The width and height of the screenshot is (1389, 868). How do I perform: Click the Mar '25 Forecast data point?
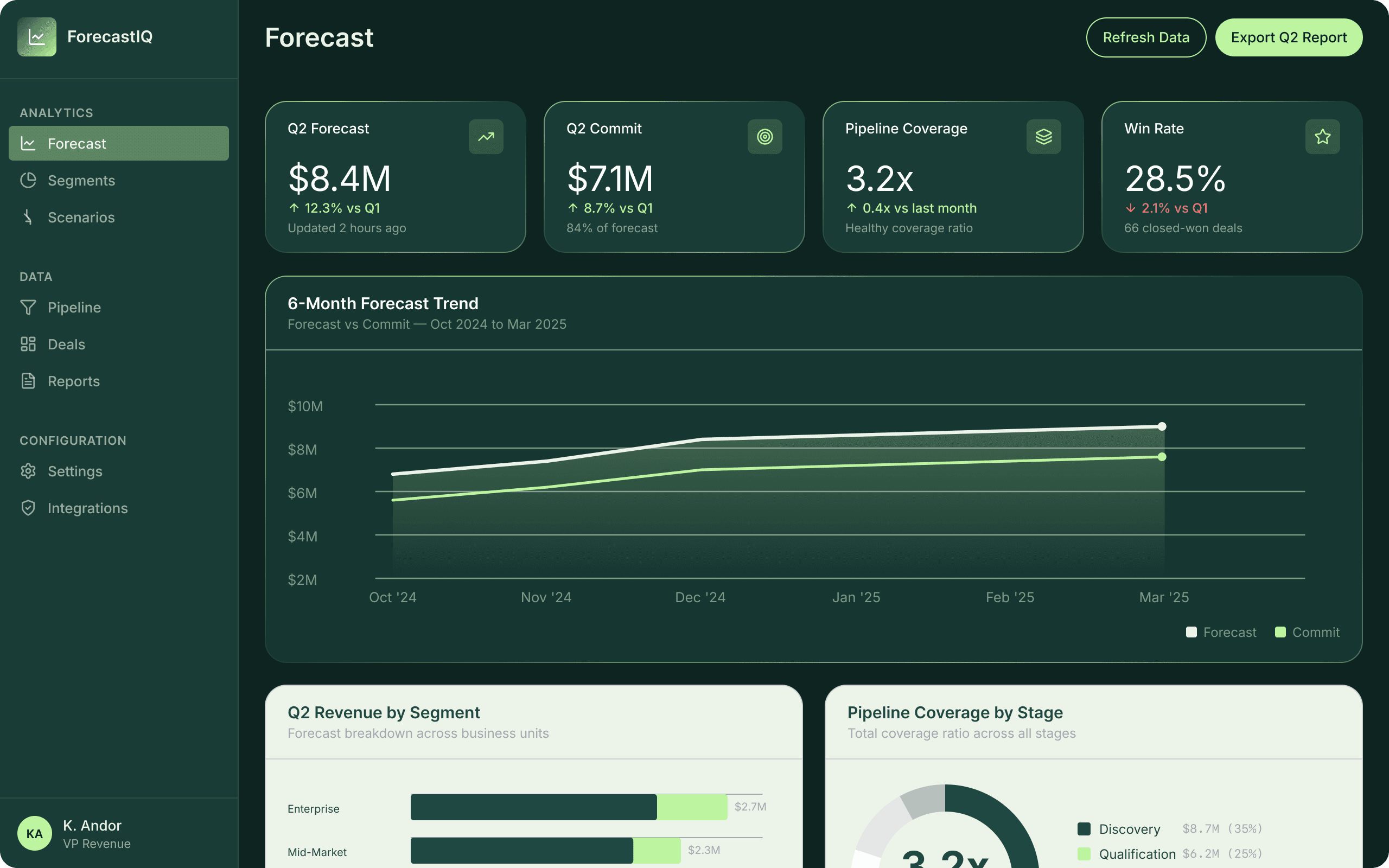click(x=1162, y=426)
